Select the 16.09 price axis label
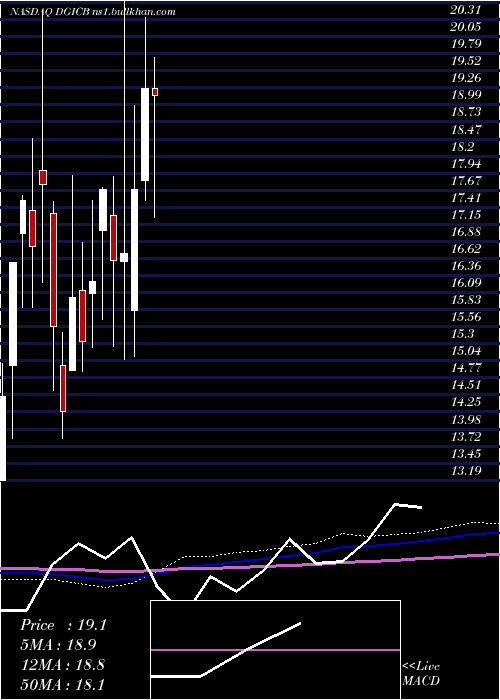 coord(466,283)
